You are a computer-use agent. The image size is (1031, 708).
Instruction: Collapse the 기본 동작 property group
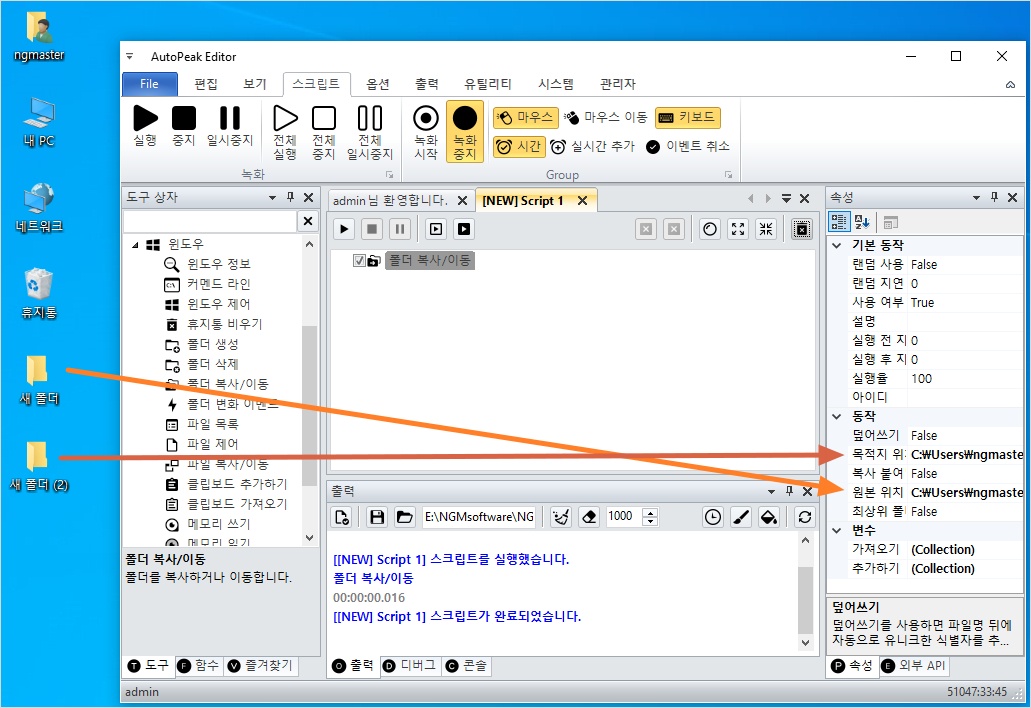(x=837, y=246)
